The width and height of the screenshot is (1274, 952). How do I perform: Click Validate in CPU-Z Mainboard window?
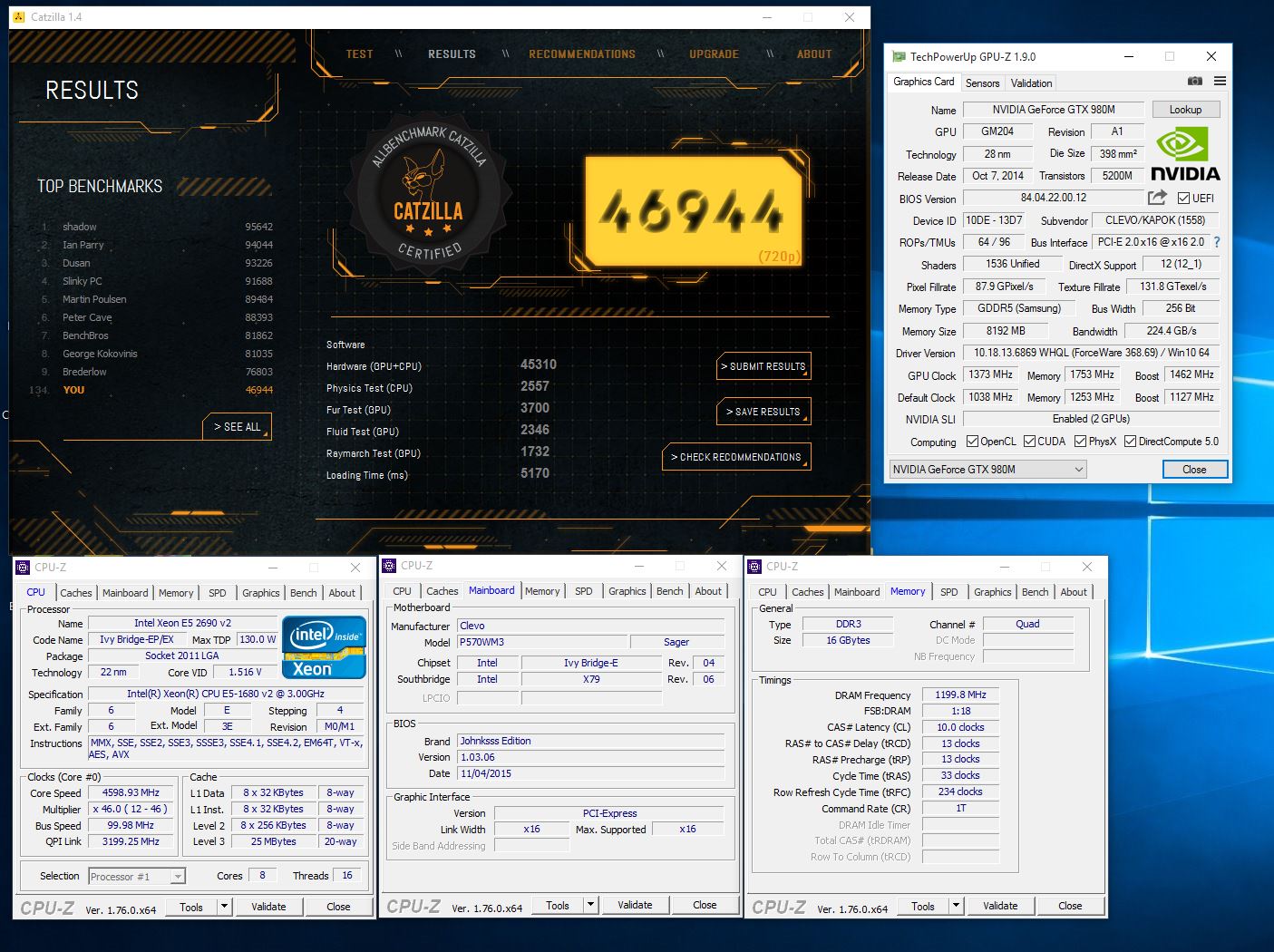635,905
